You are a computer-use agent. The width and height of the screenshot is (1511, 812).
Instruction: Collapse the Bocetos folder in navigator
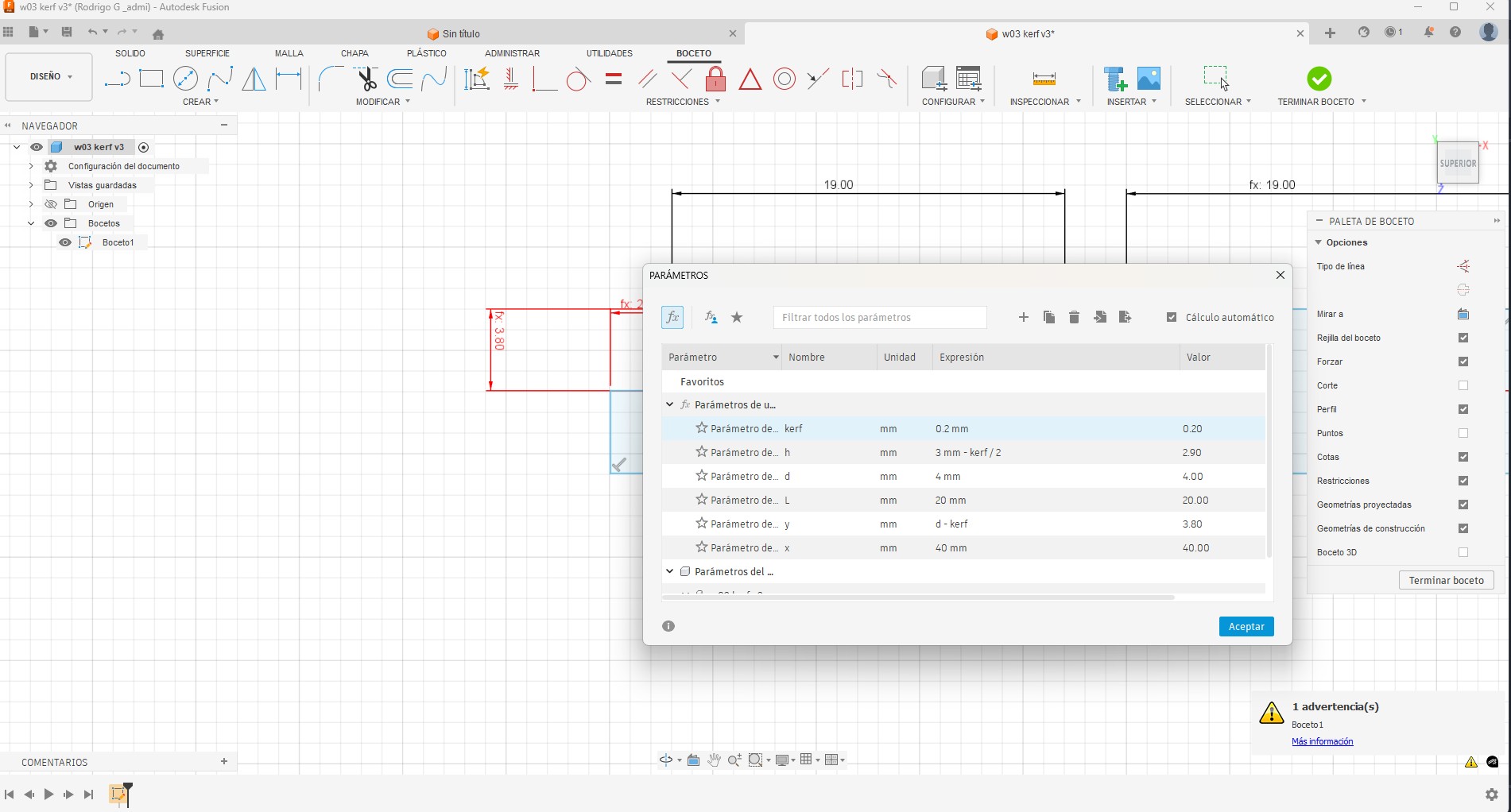tap(31, 223)
